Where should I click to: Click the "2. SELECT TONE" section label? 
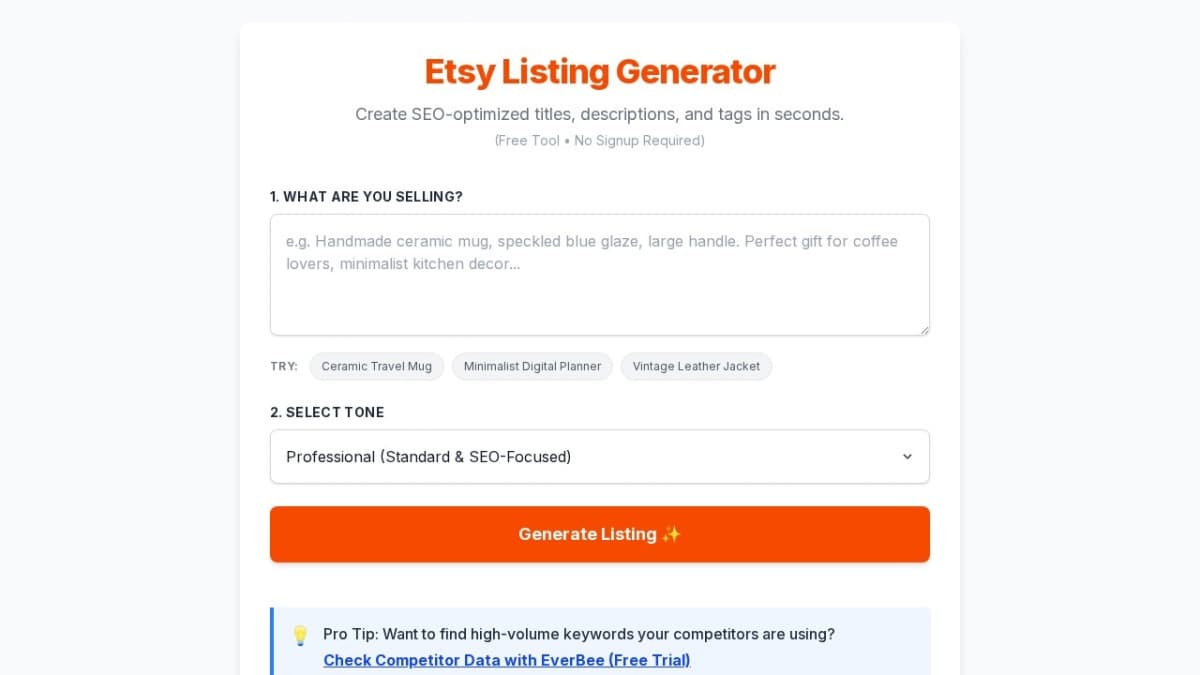tap(327, 412)
